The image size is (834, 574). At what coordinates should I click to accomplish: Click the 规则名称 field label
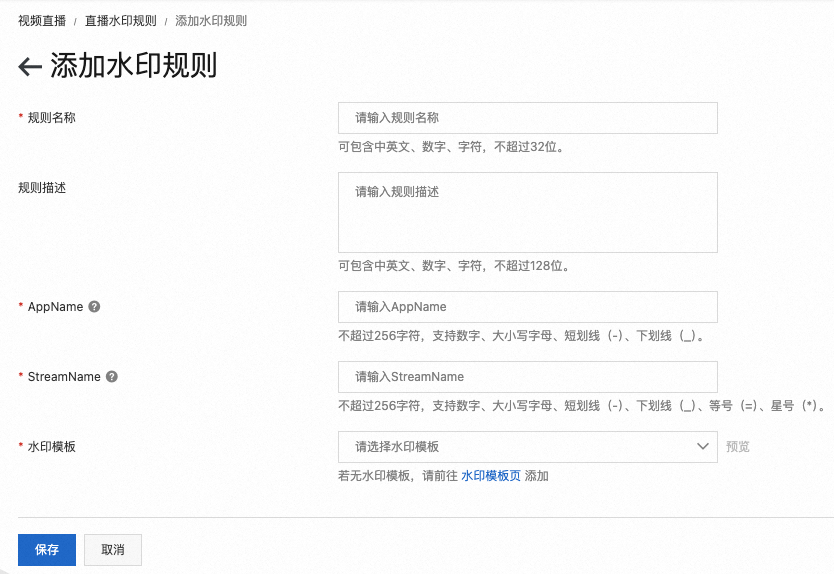click(52, 118)
